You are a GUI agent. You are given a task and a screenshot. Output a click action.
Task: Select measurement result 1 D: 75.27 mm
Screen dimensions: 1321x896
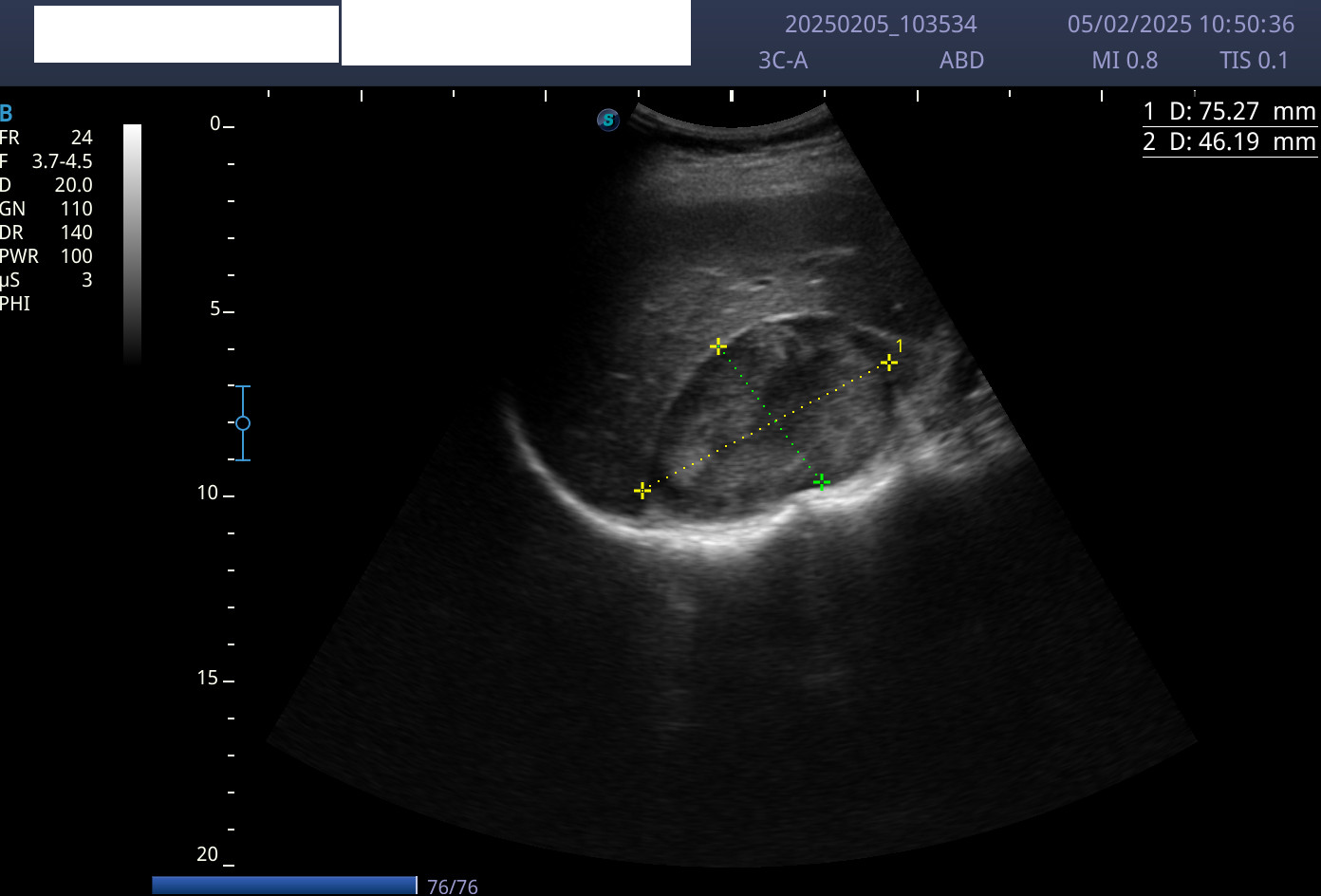1230,112
